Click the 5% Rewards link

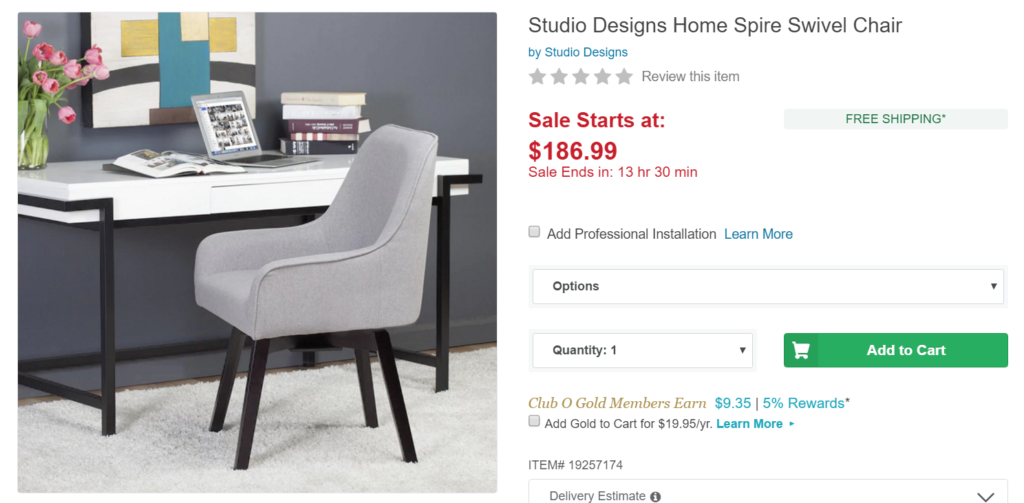(804, 403)
